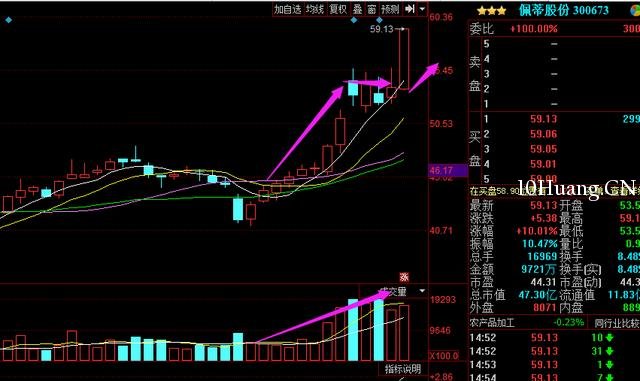The height and width of the screenshot is (381, 640).
Task: Toggle the 复权 price adjustment option
Action: pyautogui.click(x=338, y=9)
